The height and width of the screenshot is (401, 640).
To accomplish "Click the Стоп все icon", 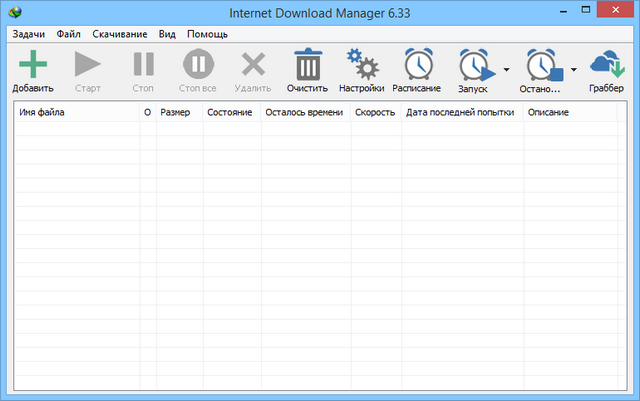I will tap(197, 66).
